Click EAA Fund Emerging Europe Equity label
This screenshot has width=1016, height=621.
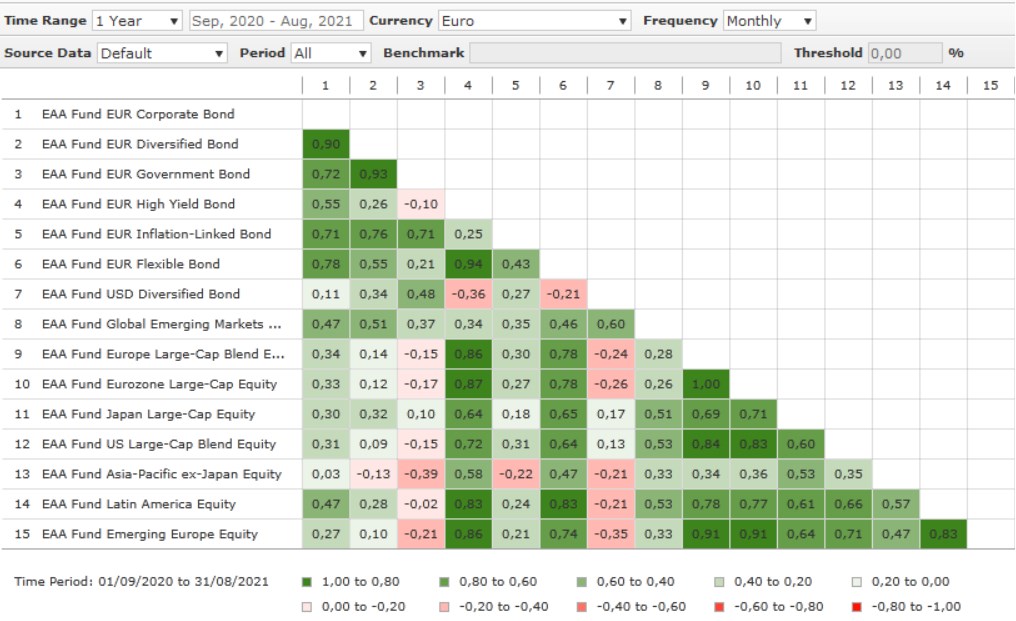[149, 534]
